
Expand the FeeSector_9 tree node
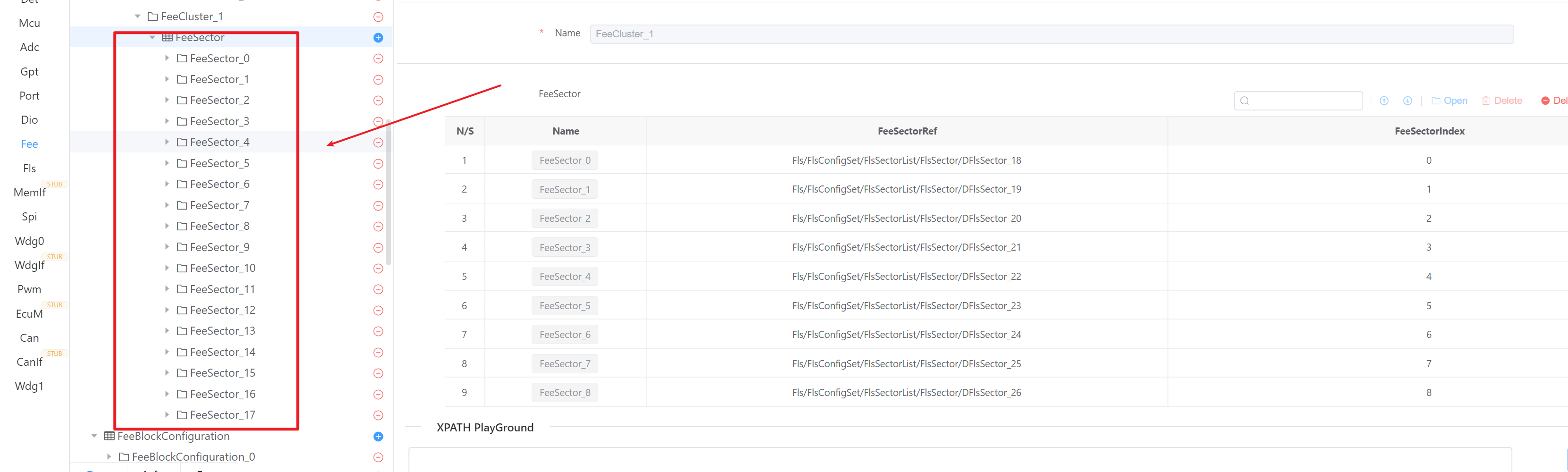(167, 247)
